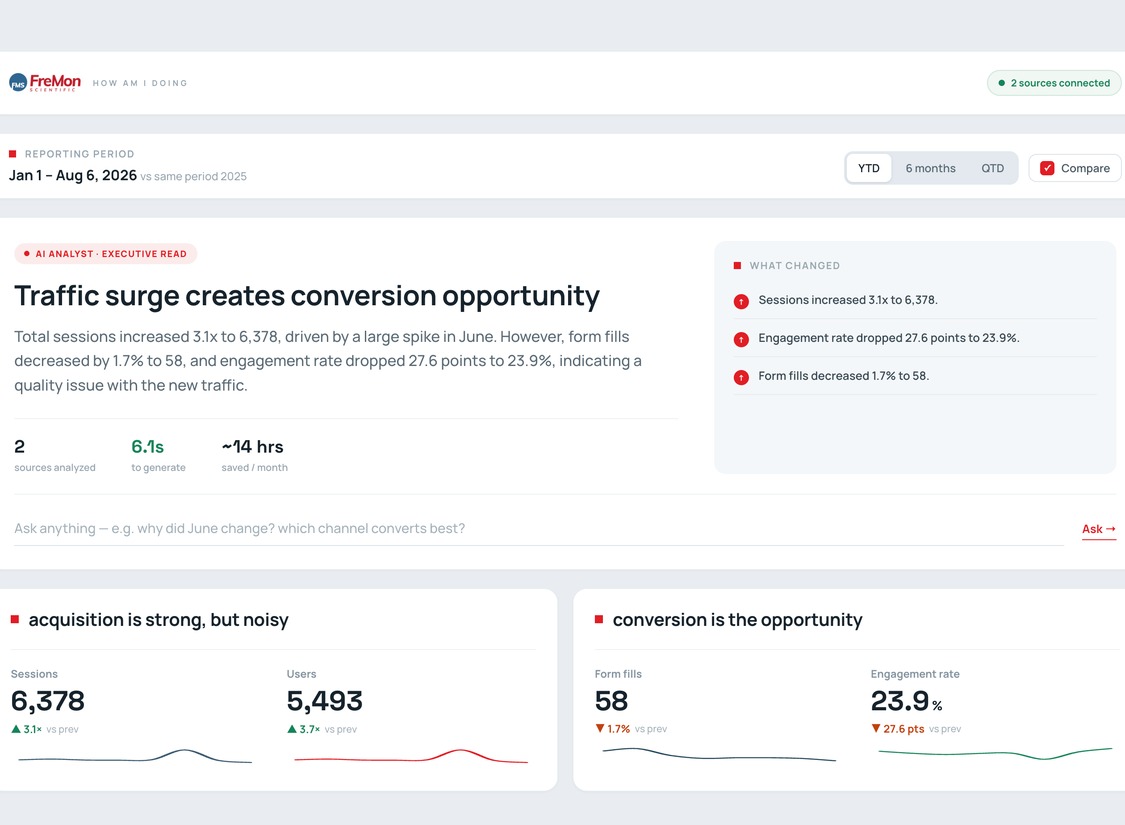This screenshot has height=825, width=1125.
Task: Click the Sessions sparkline chart
Action: tap(135, 756)
